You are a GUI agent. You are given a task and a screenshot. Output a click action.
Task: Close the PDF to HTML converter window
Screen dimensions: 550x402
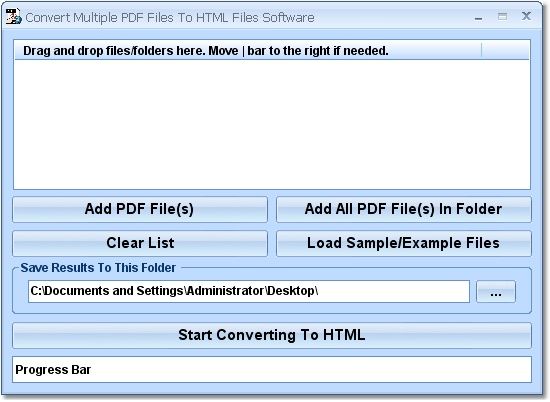pos(526,16)
